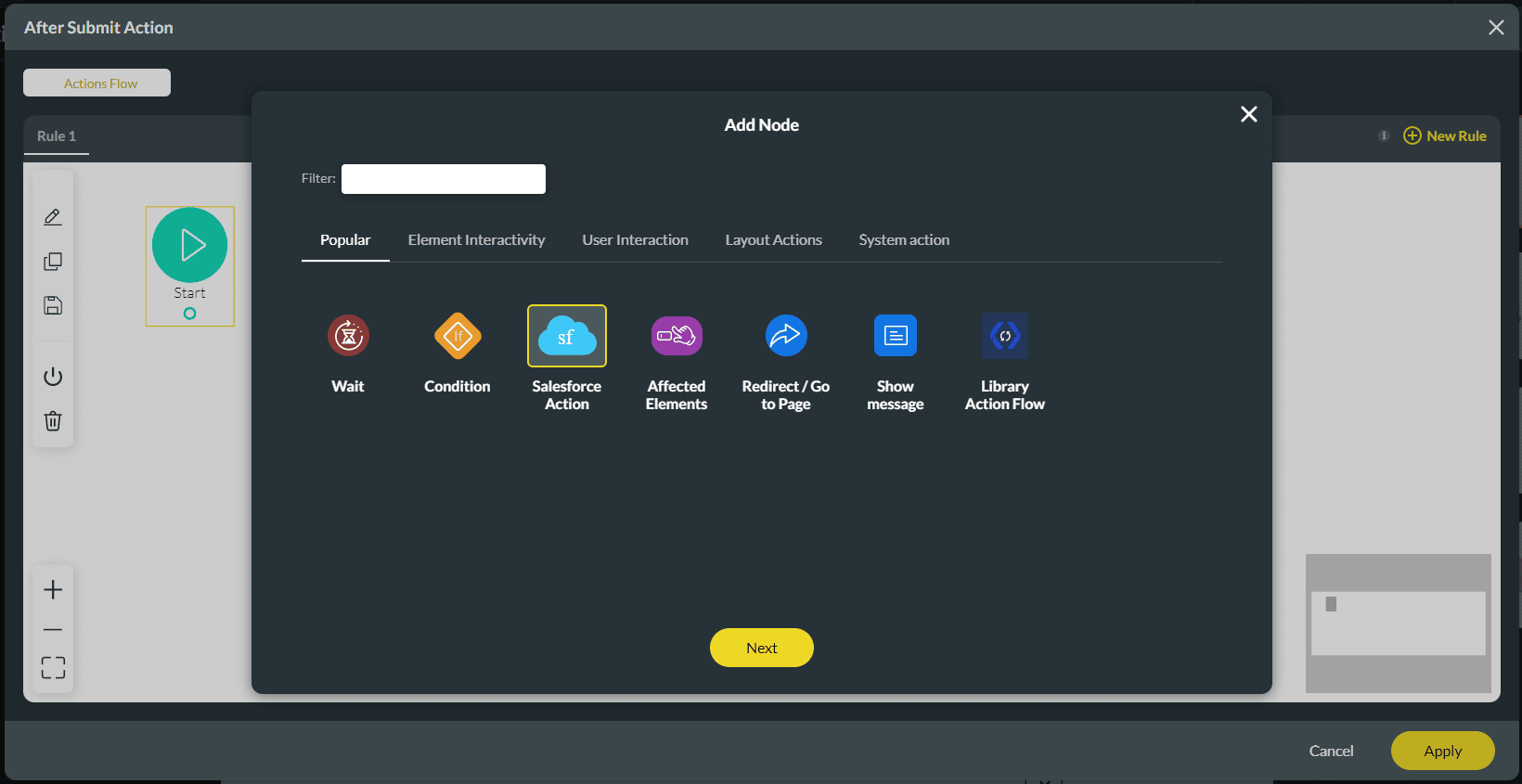Click the pencil edit icon in canvas toolbar

[x=53, y=217]
